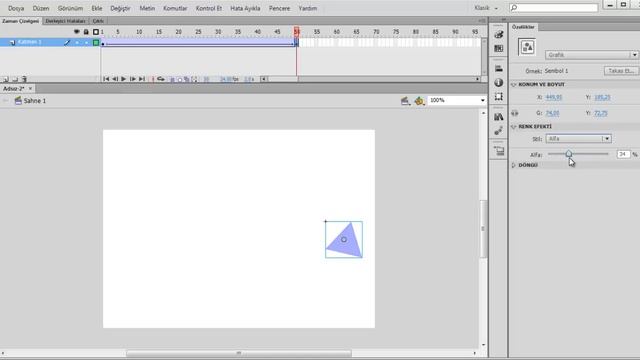
Task: Click the Alfa percent input field
Action: tap(624, 154)
